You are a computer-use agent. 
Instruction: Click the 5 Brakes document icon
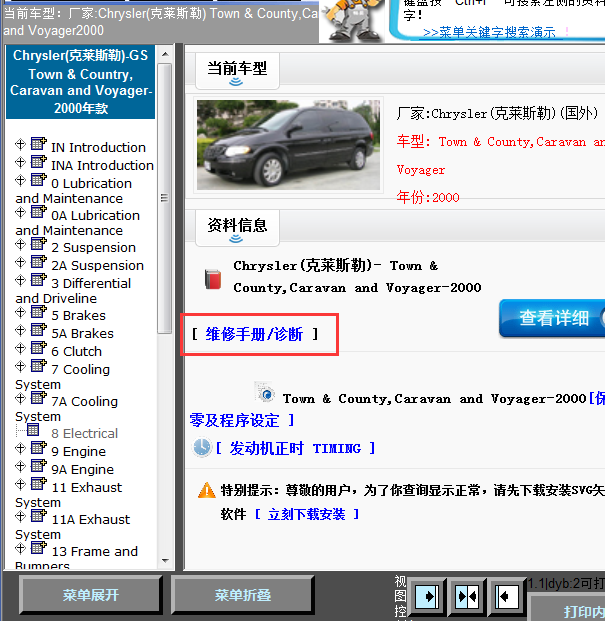38,311
